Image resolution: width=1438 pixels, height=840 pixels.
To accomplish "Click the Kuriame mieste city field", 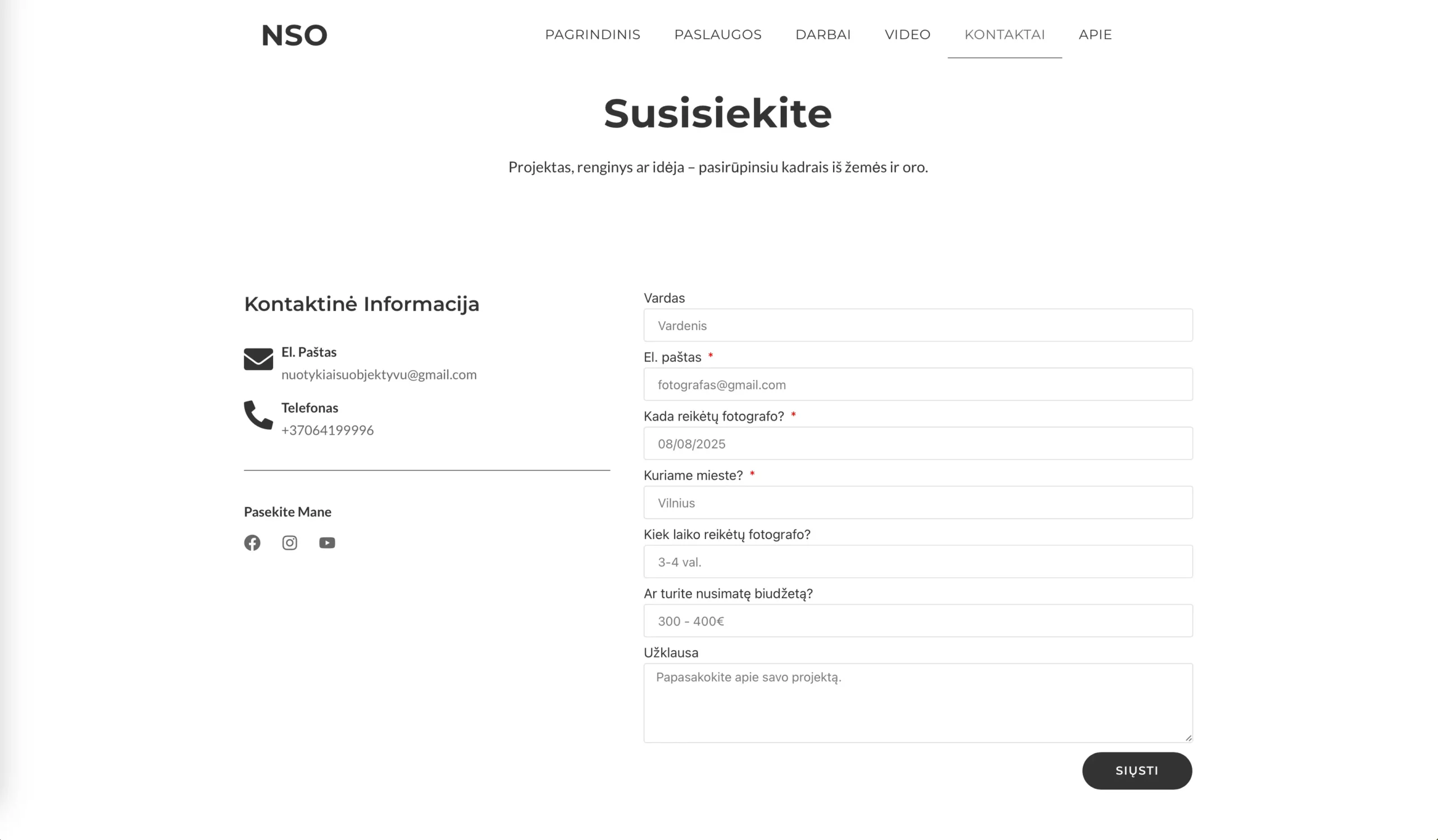I will [x=918, y=503].
